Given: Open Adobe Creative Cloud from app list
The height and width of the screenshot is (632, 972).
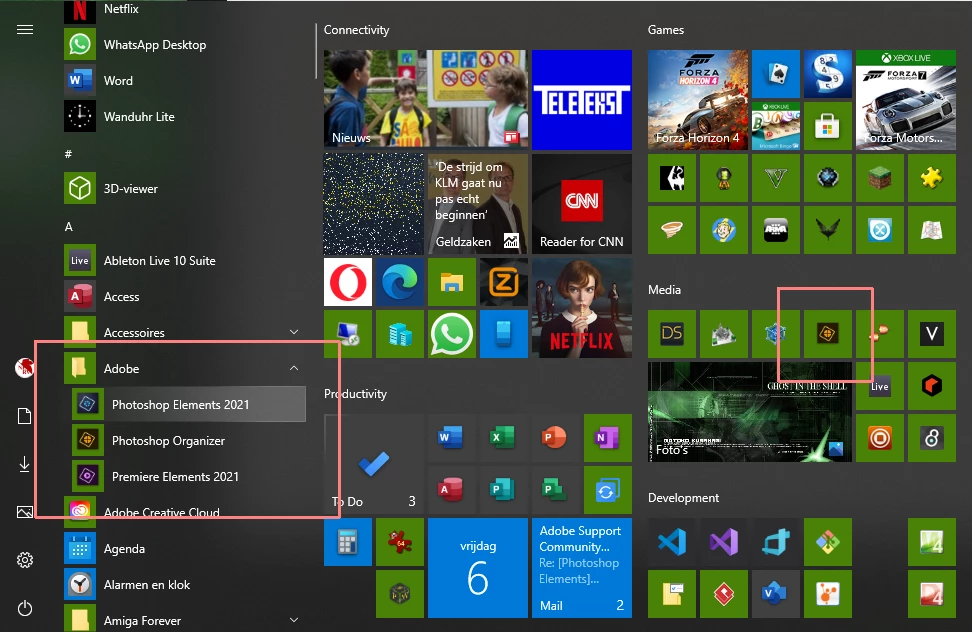Looking at the screenshot, I should click(185, 512).
